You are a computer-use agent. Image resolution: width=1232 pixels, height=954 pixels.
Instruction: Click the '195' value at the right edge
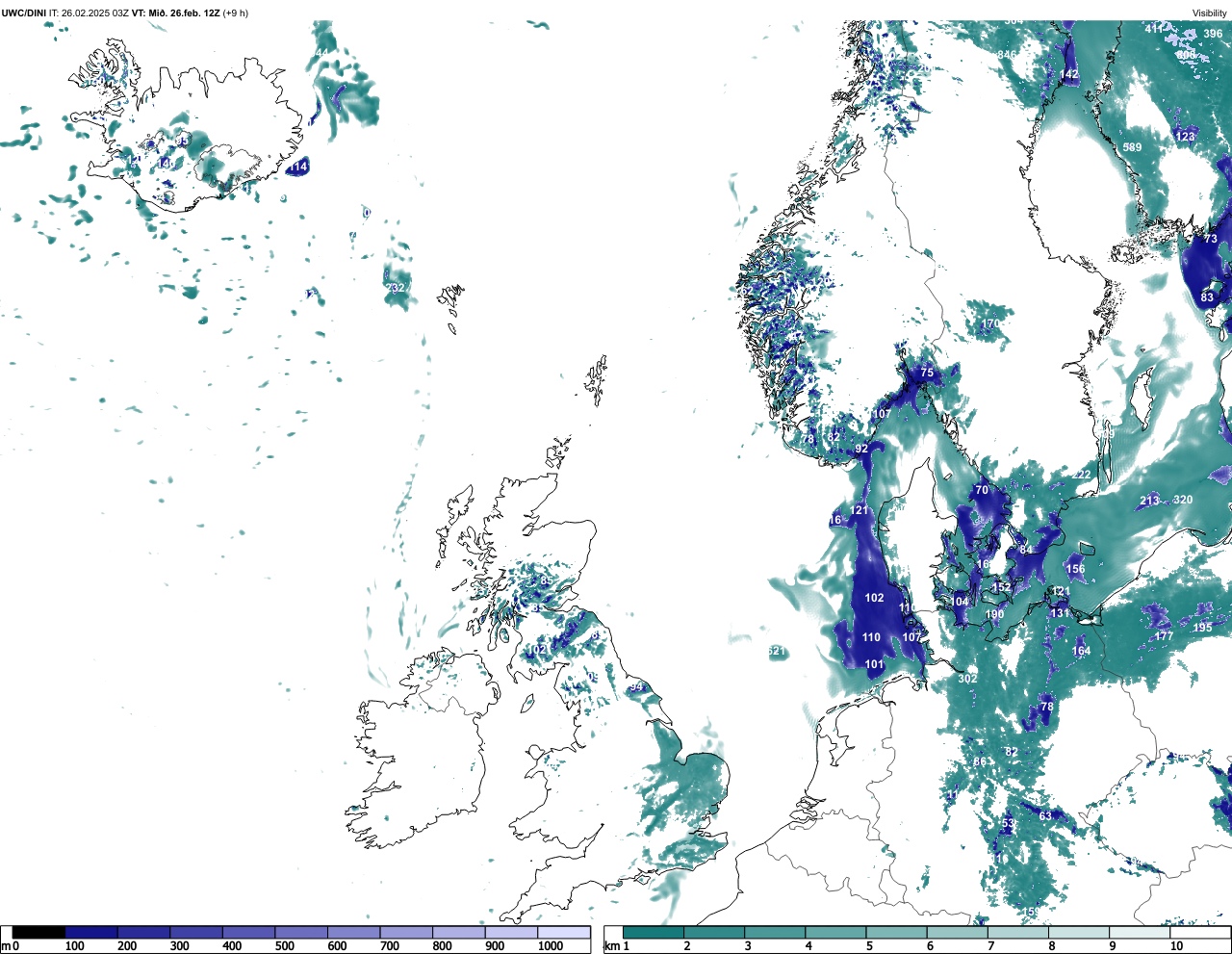[x=1203, y=628]
